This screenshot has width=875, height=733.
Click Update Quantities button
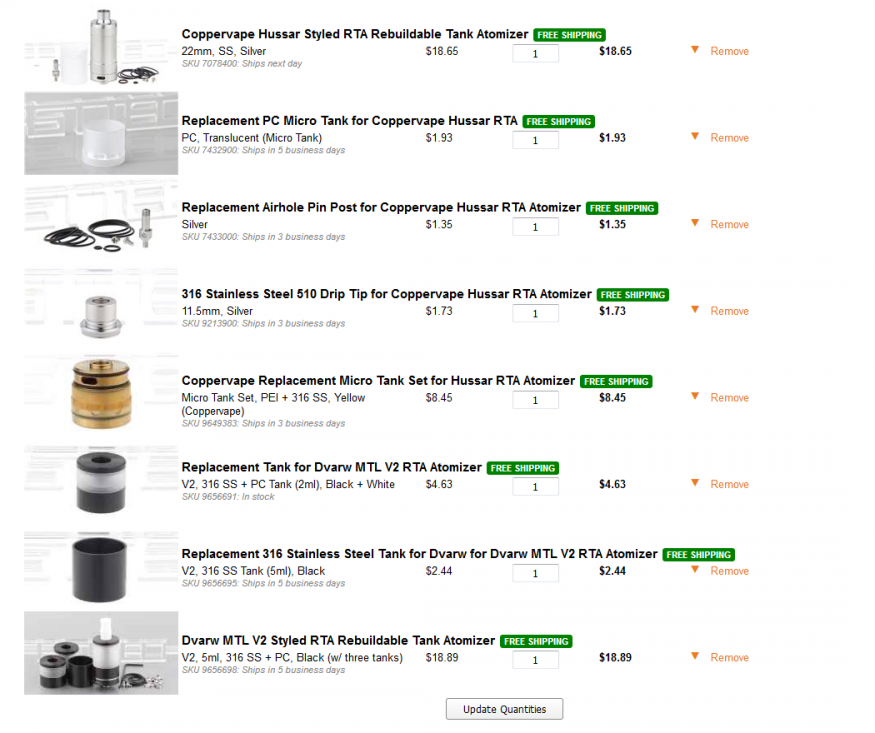(504, 709)
